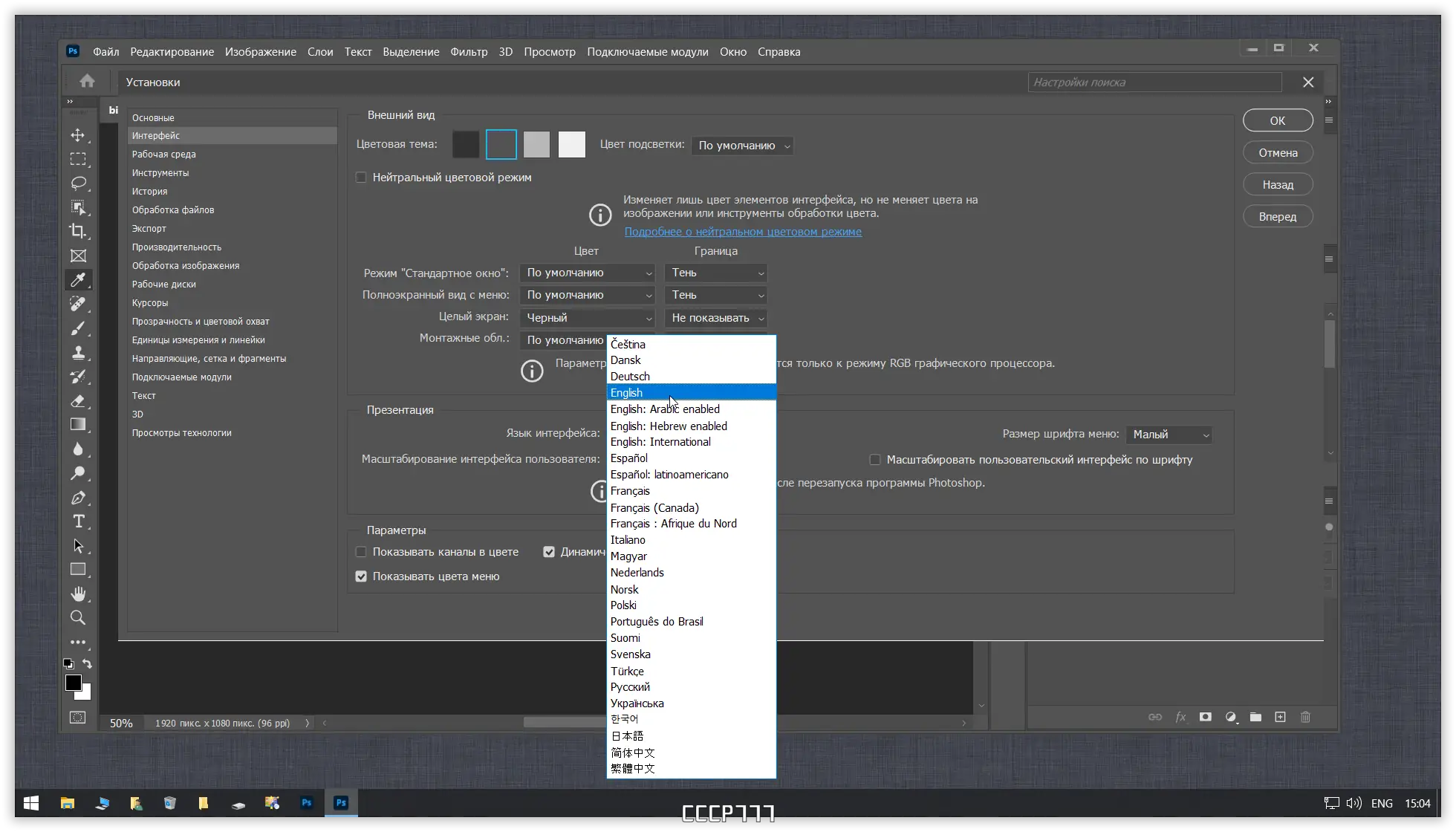Open the neutral color mode link
Screen dimensions: 1456x832
click(743, 232)
